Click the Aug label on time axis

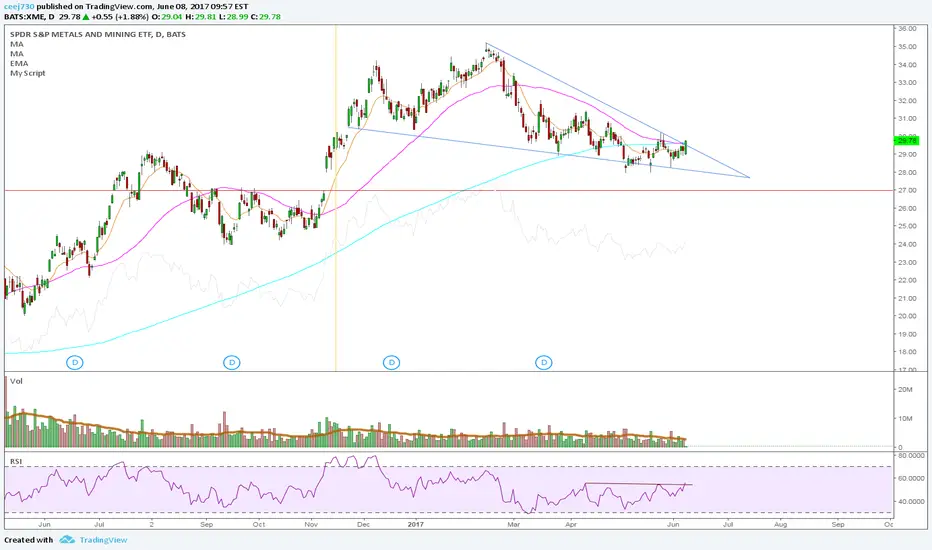point(780,524)
